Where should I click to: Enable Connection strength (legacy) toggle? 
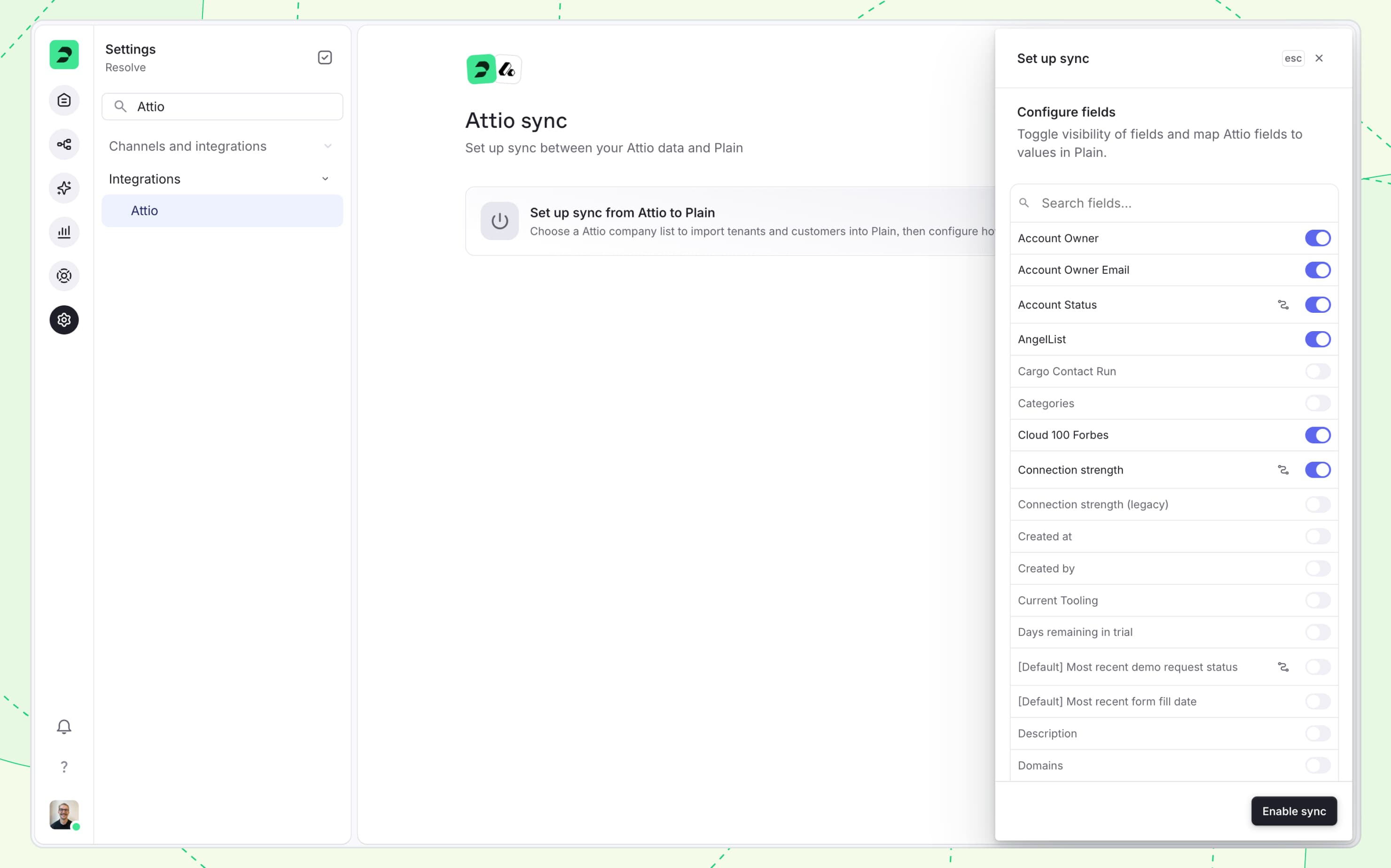1318,504
